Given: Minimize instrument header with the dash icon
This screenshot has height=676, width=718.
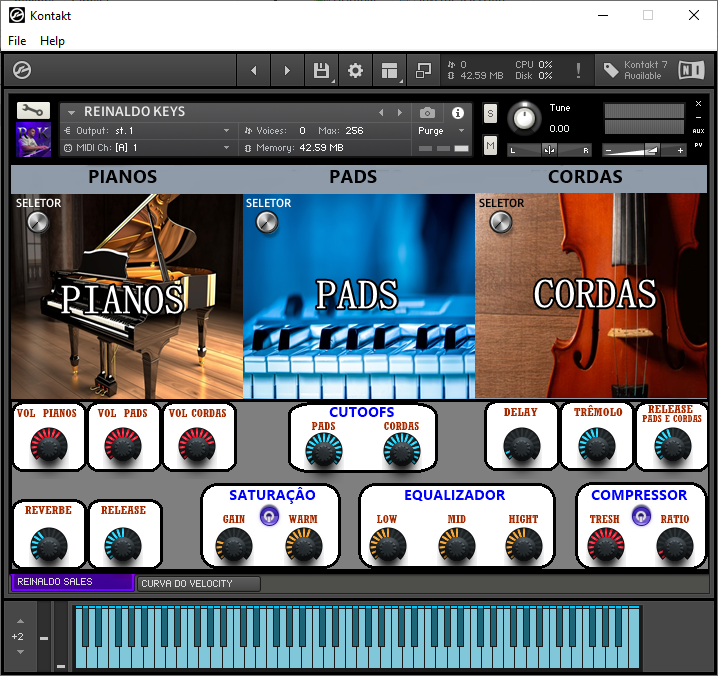Looking at the screenshot, I should pyautogui.click(x=698, y=117).
